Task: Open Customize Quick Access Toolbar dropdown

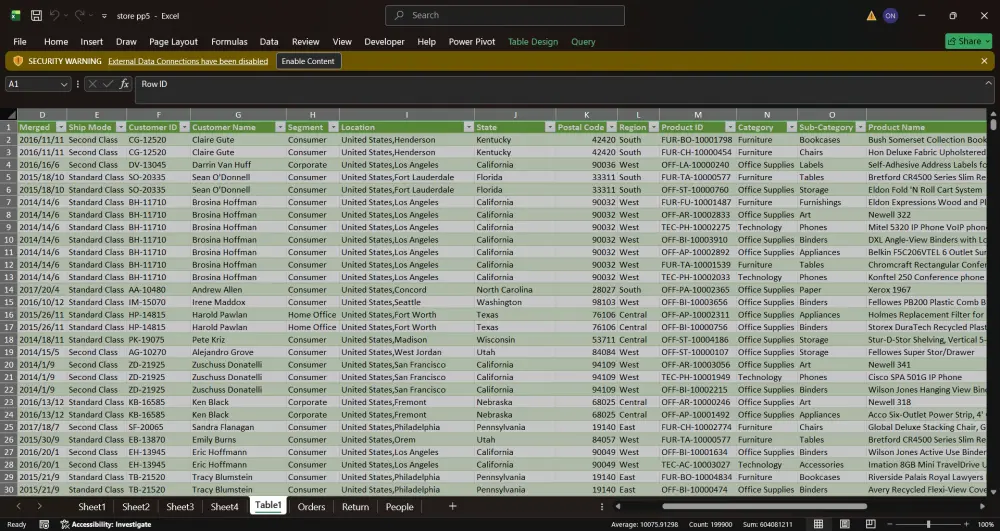Action: tap(104, 16)
